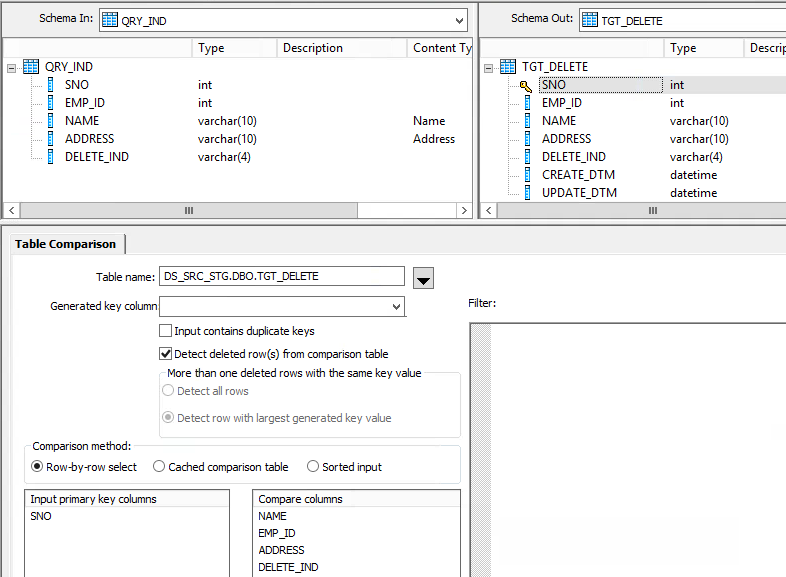Enable Input contains duplicate keys checkbox
The width and height of the screenshot is (786, 577).
tap(166, 331)
